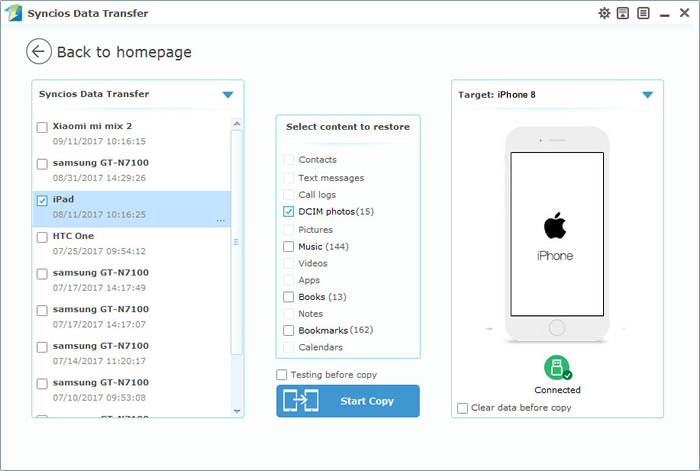Check the HTC One backup
This screenshot has width=700, height=471.
(42, 237)
